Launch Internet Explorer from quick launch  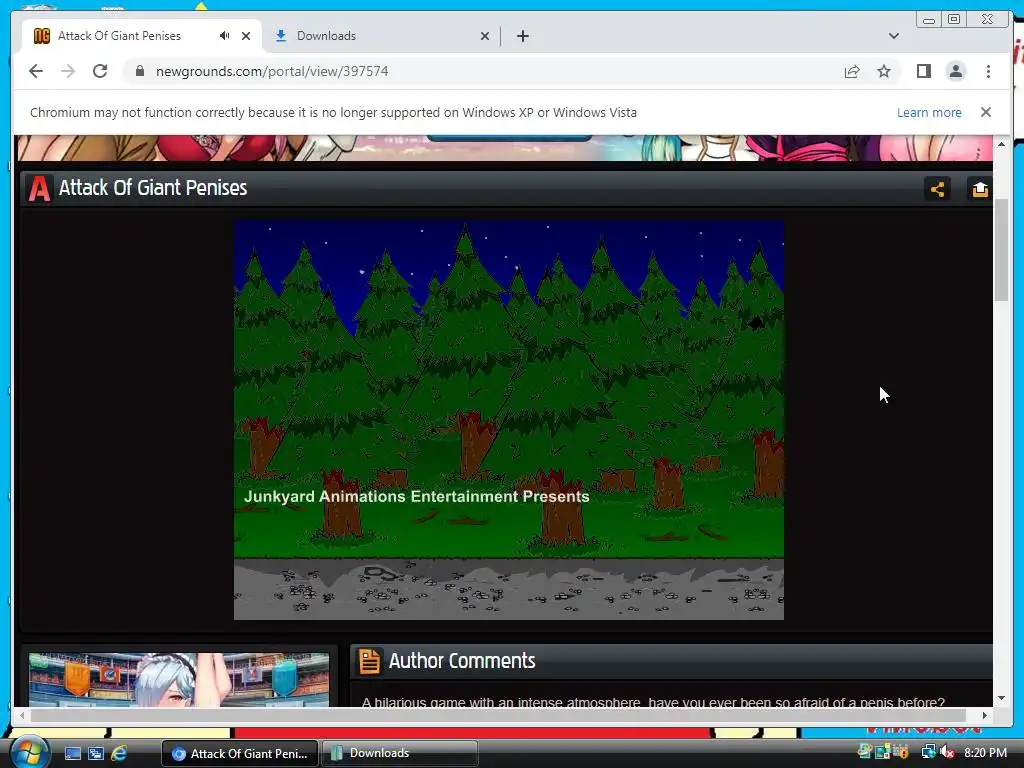[x=119, y=753]
